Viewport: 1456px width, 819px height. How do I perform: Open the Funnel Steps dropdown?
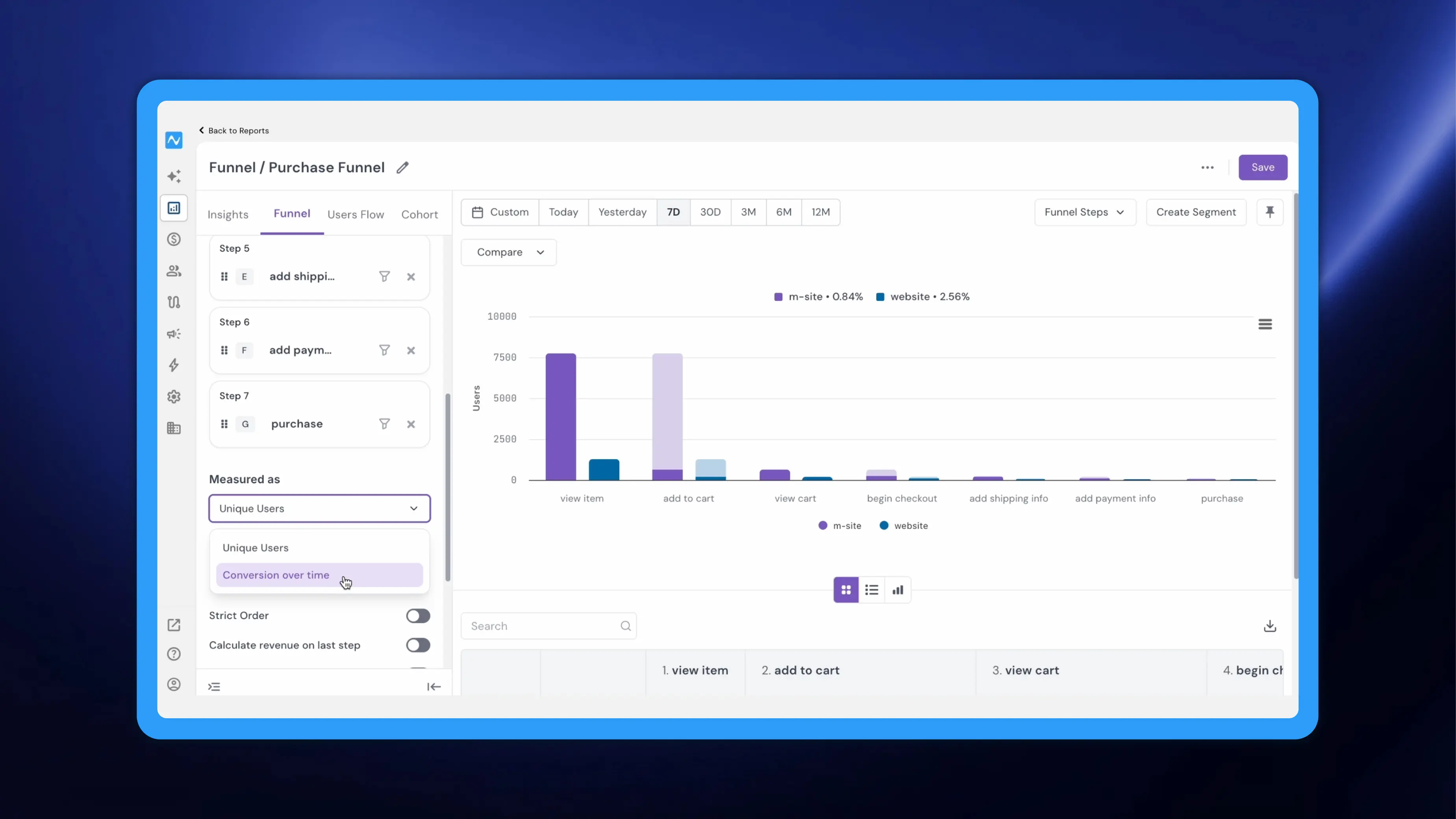pyautogui.click(x=1085, y=212)
